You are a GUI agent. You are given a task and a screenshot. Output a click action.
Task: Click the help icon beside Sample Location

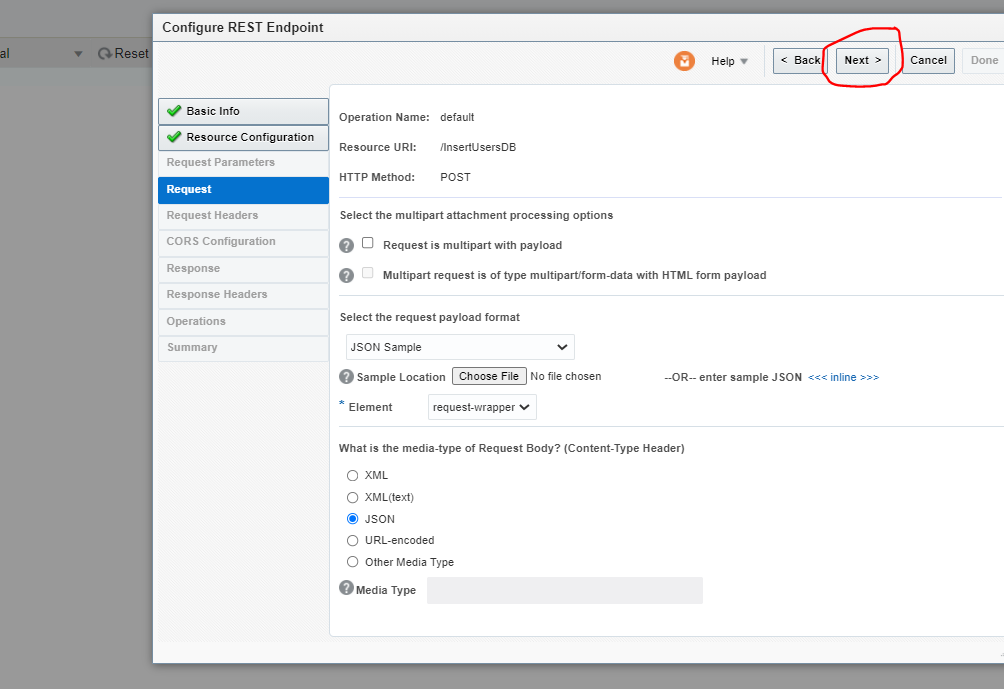[x=346, y=376]
